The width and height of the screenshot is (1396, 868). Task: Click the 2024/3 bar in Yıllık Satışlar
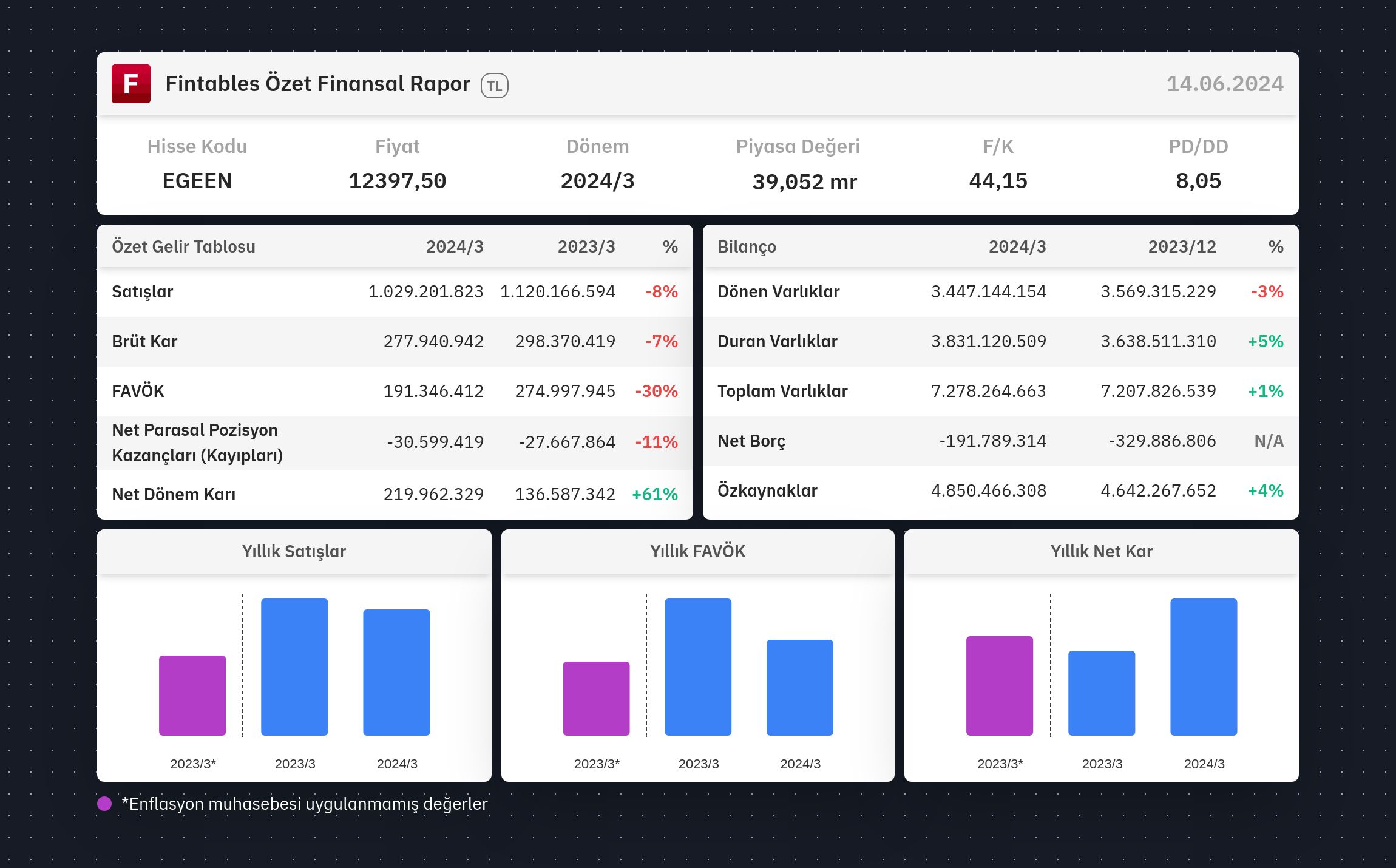396,673
